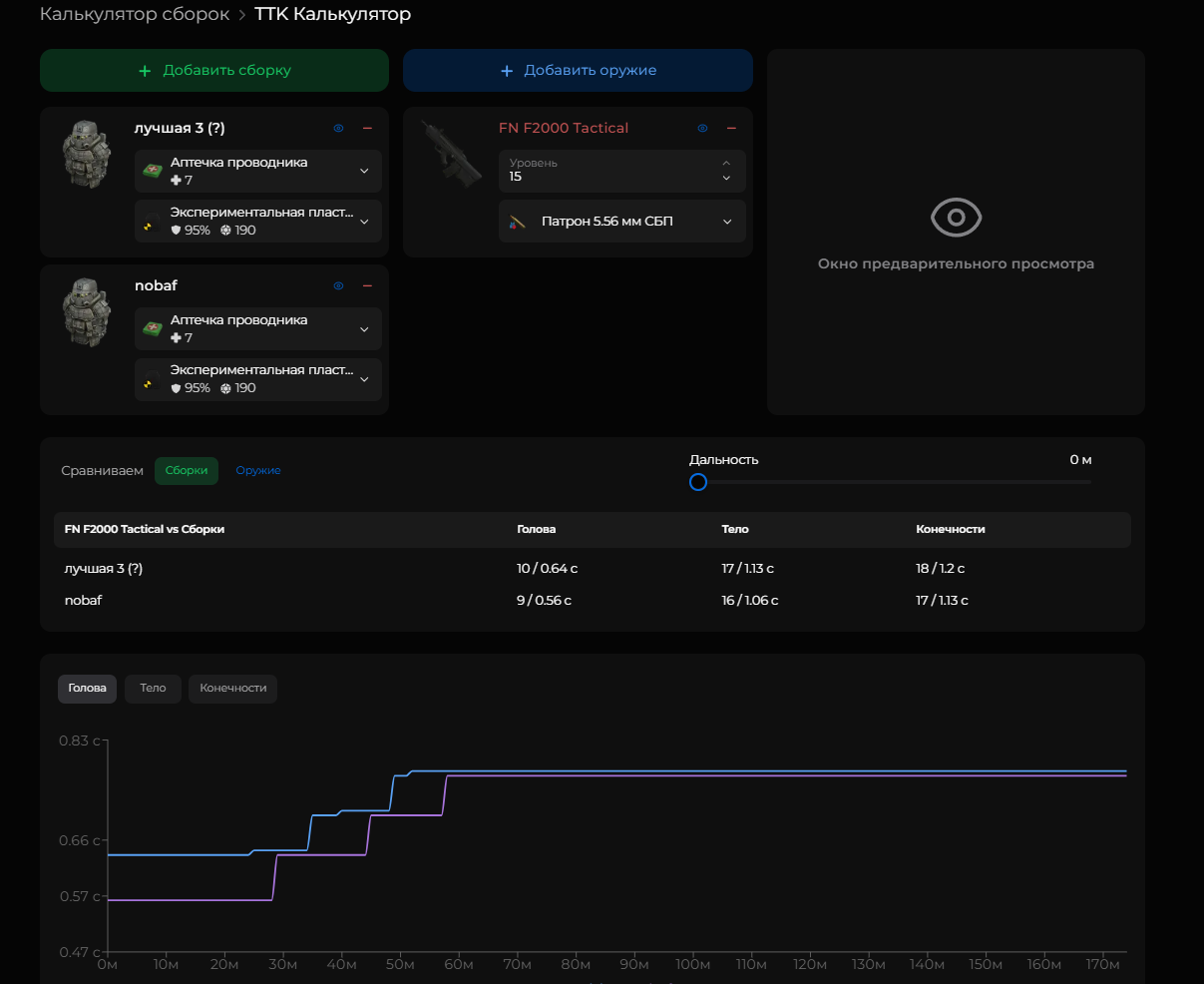This screenshot has width=1204, height=984.
Task: Click minus icon beside FN F2000 Tactical
Action: pyautogui.click(x=731, y=129)
